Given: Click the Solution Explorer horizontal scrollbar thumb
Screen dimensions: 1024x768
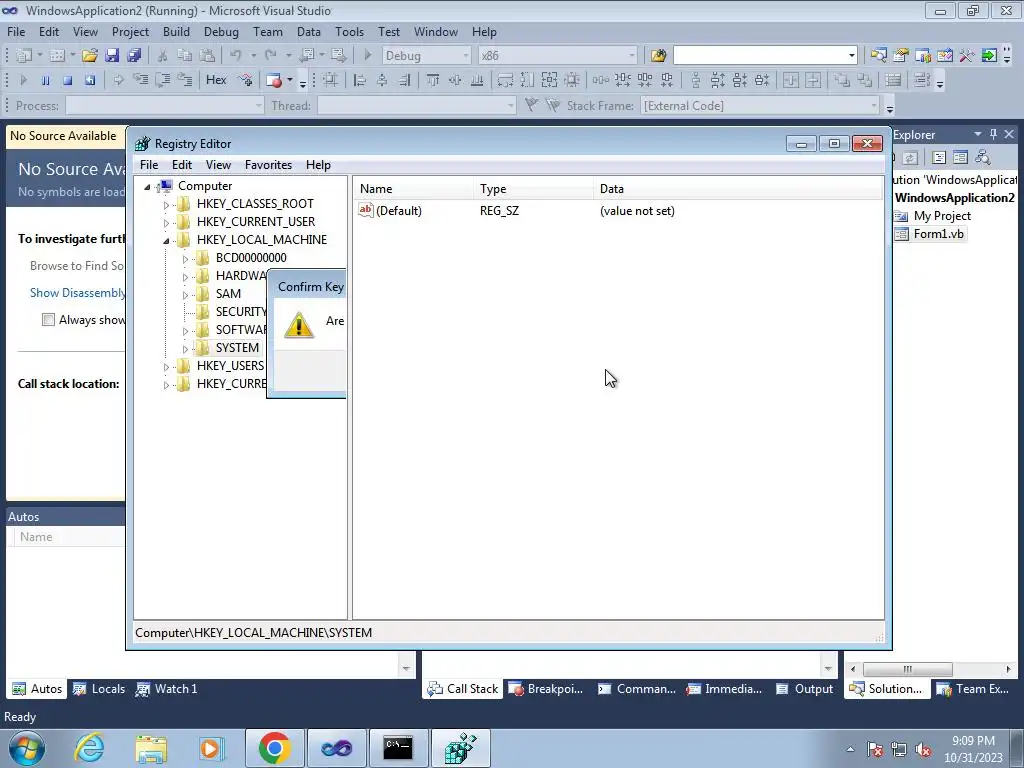Looking at the screenshot, I should 907,669.
